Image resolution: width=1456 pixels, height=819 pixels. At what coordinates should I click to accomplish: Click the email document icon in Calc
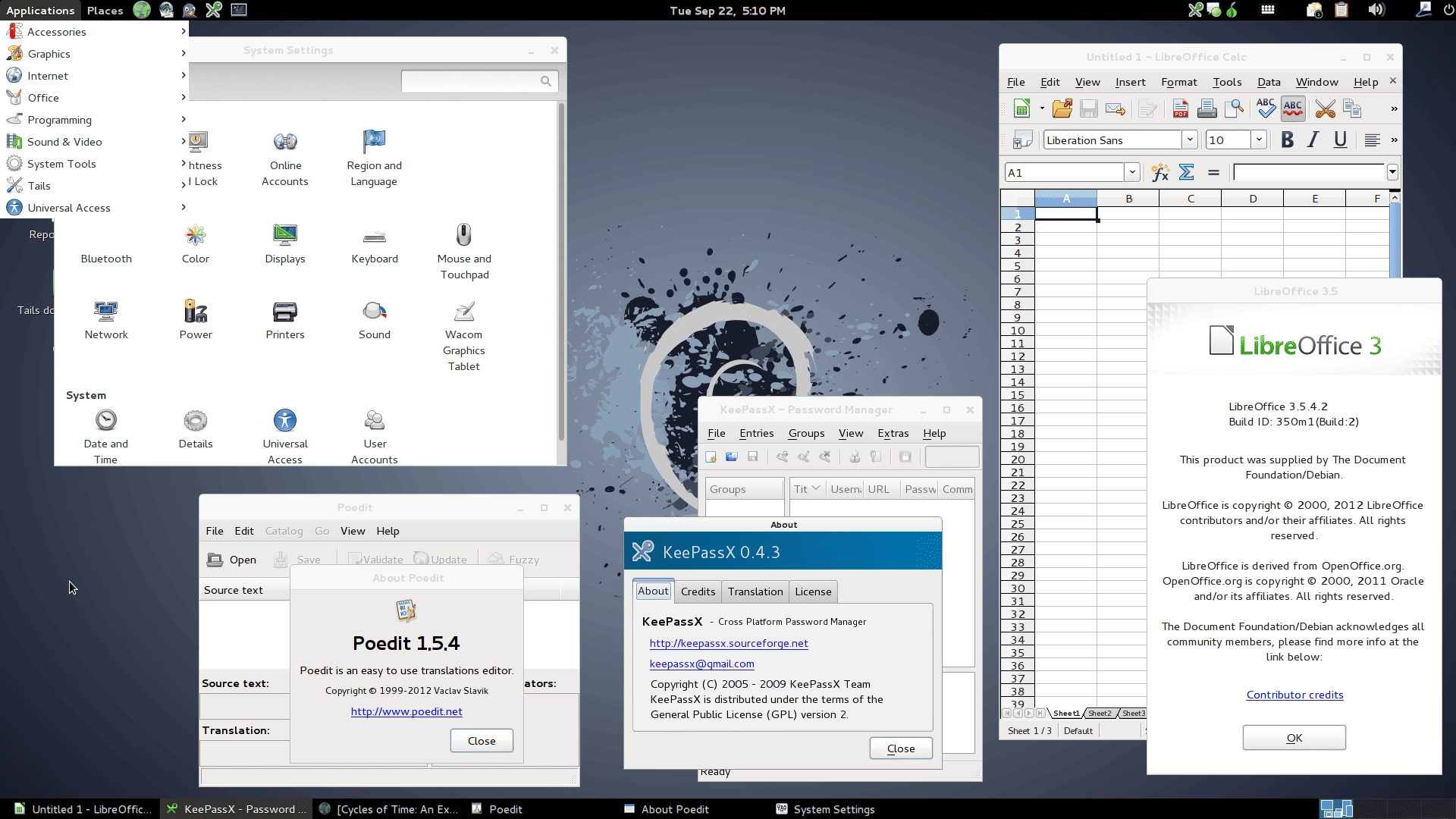coord(1116,109)
